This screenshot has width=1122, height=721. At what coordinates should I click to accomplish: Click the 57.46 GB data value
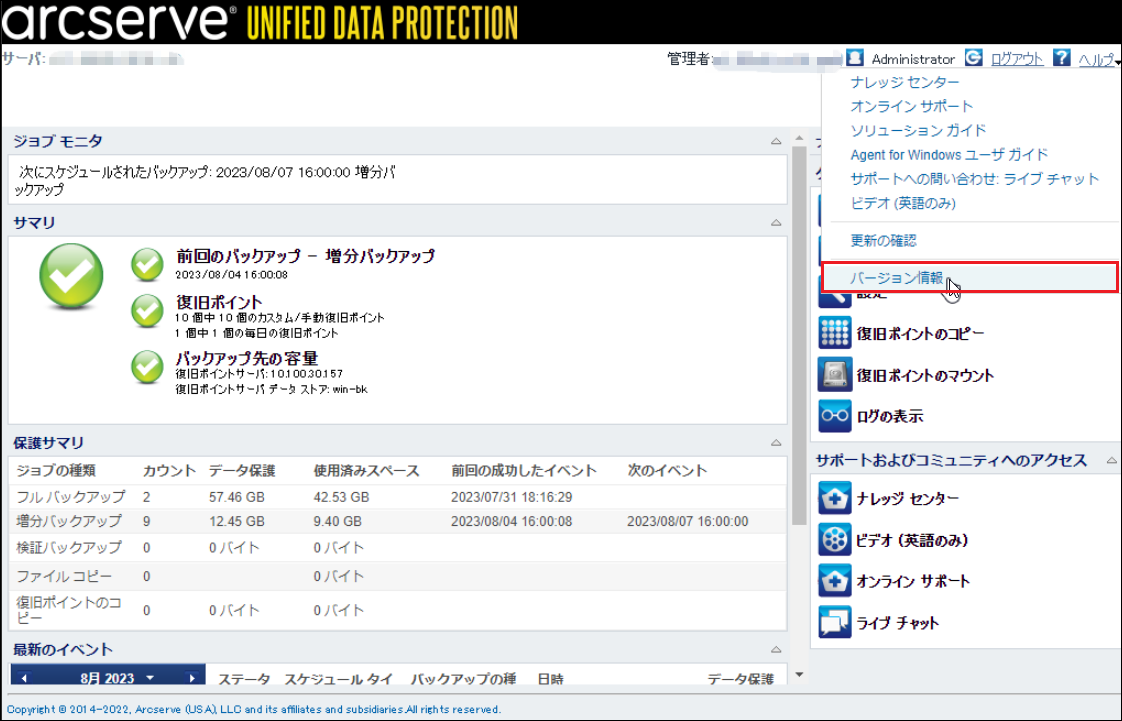[x=237, y=497]
